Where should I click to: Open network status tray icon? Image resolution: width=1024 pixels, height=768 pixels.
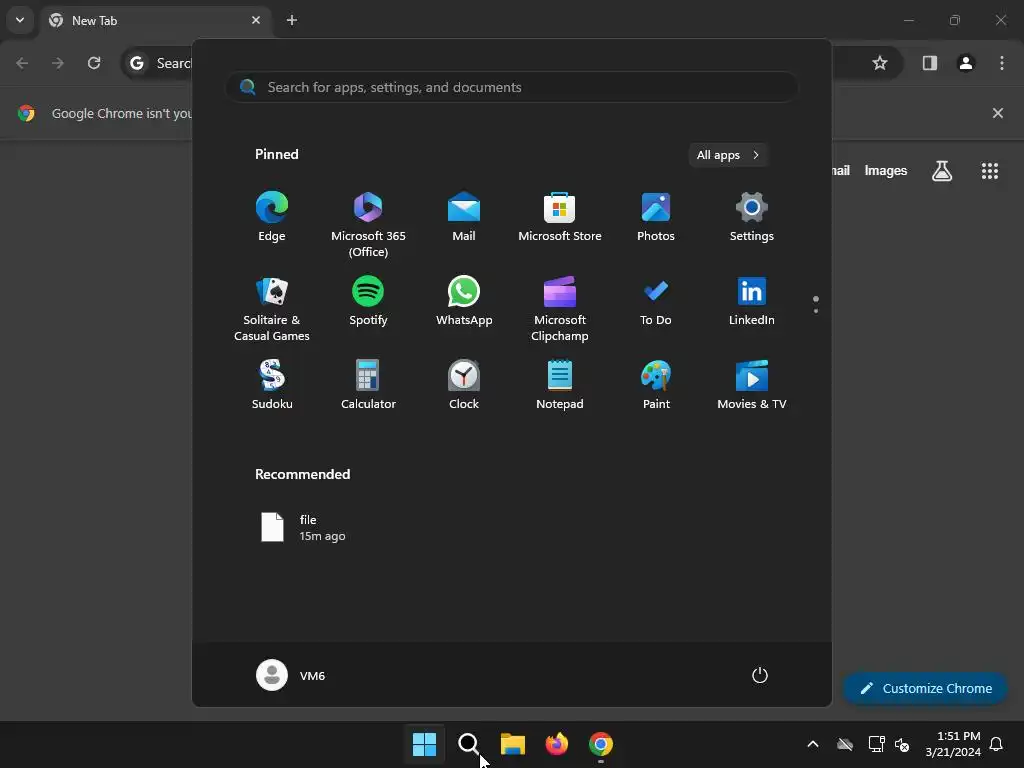(876, 743)
